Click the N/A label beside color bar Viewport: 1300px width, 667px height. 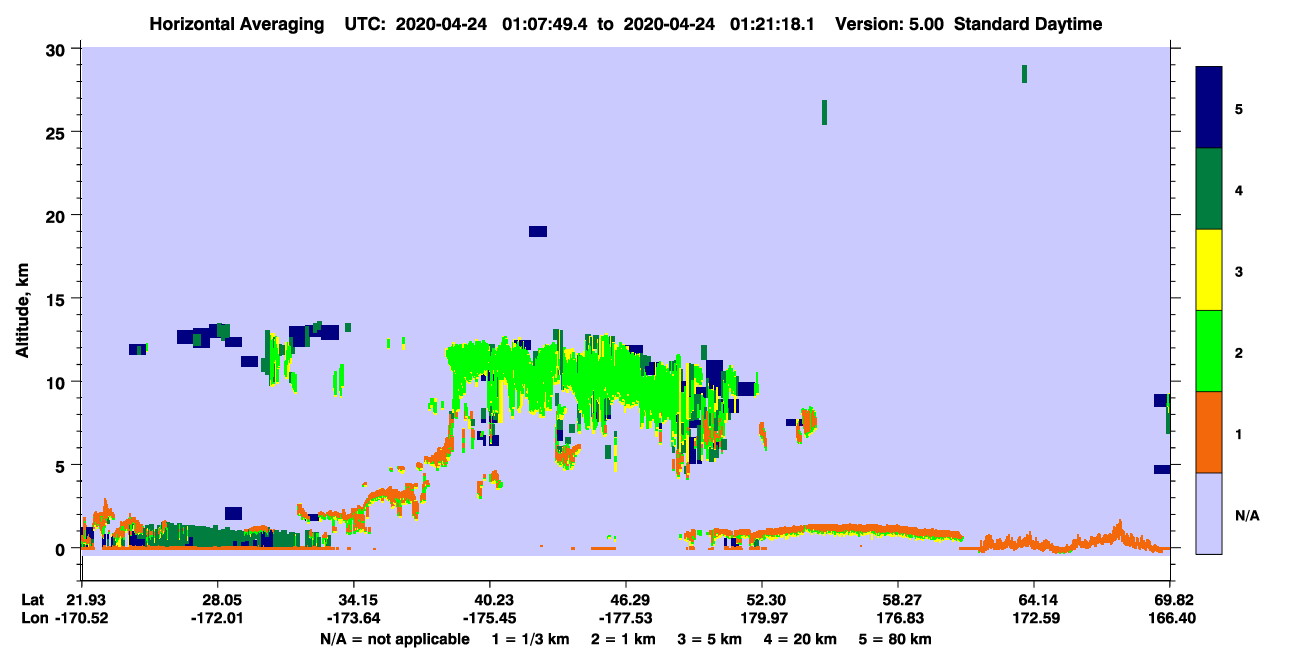tap(1246, 515)
